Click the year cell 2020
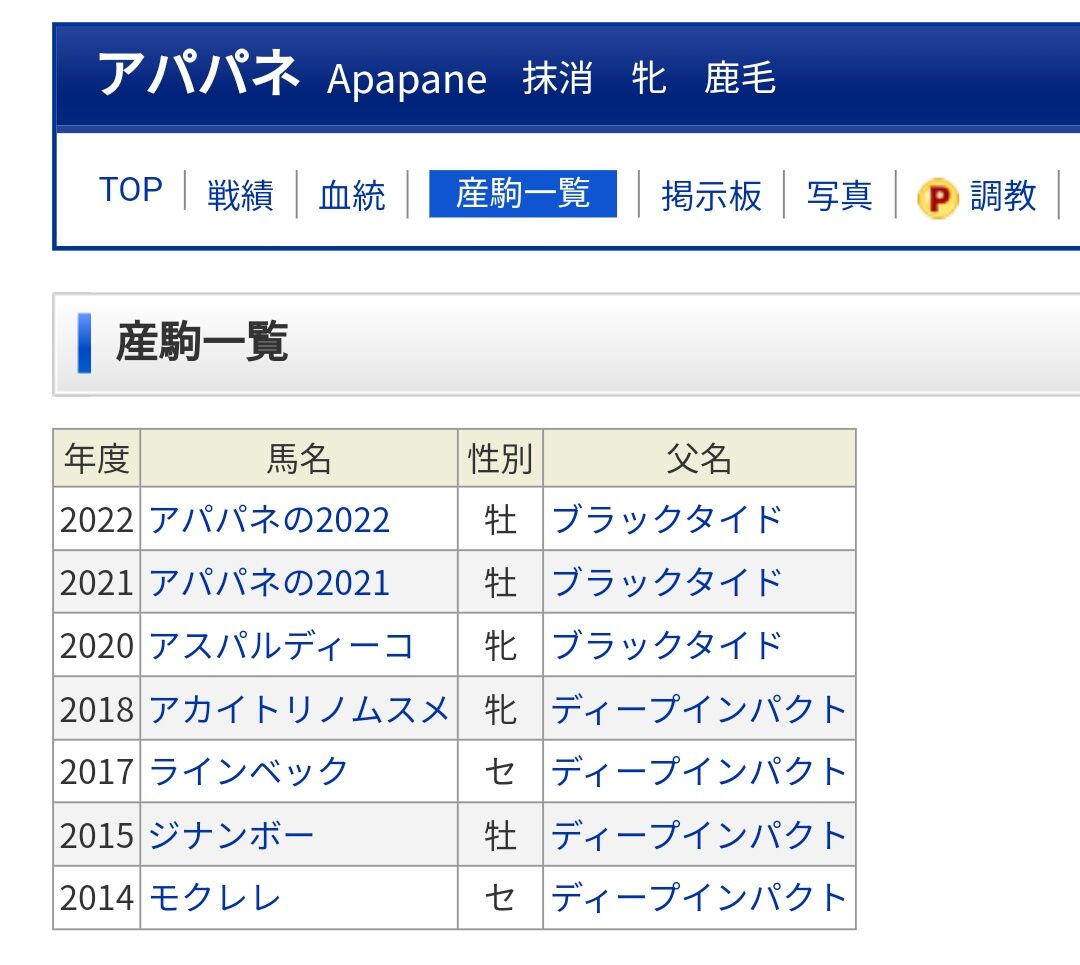The width and height of the screenshot is (1080, 965). pyautogui.click(x=96, y=646)
